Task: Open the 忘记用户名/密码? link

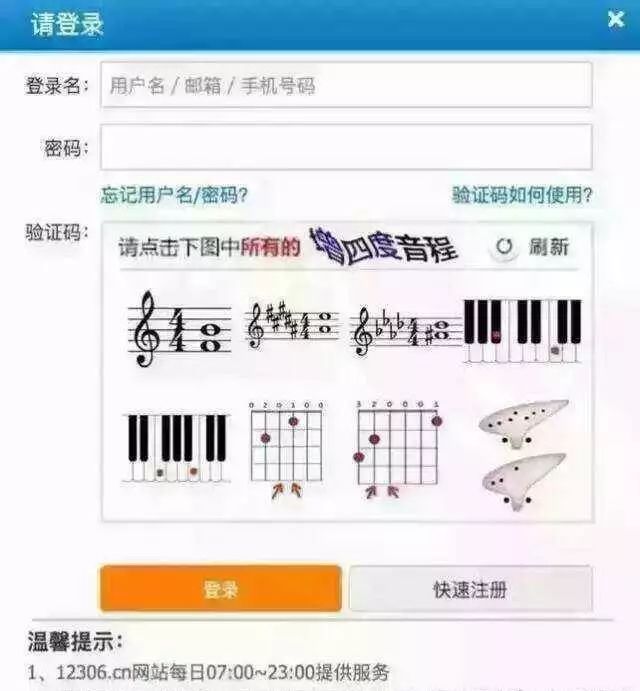Action: [x=175, y=195]
